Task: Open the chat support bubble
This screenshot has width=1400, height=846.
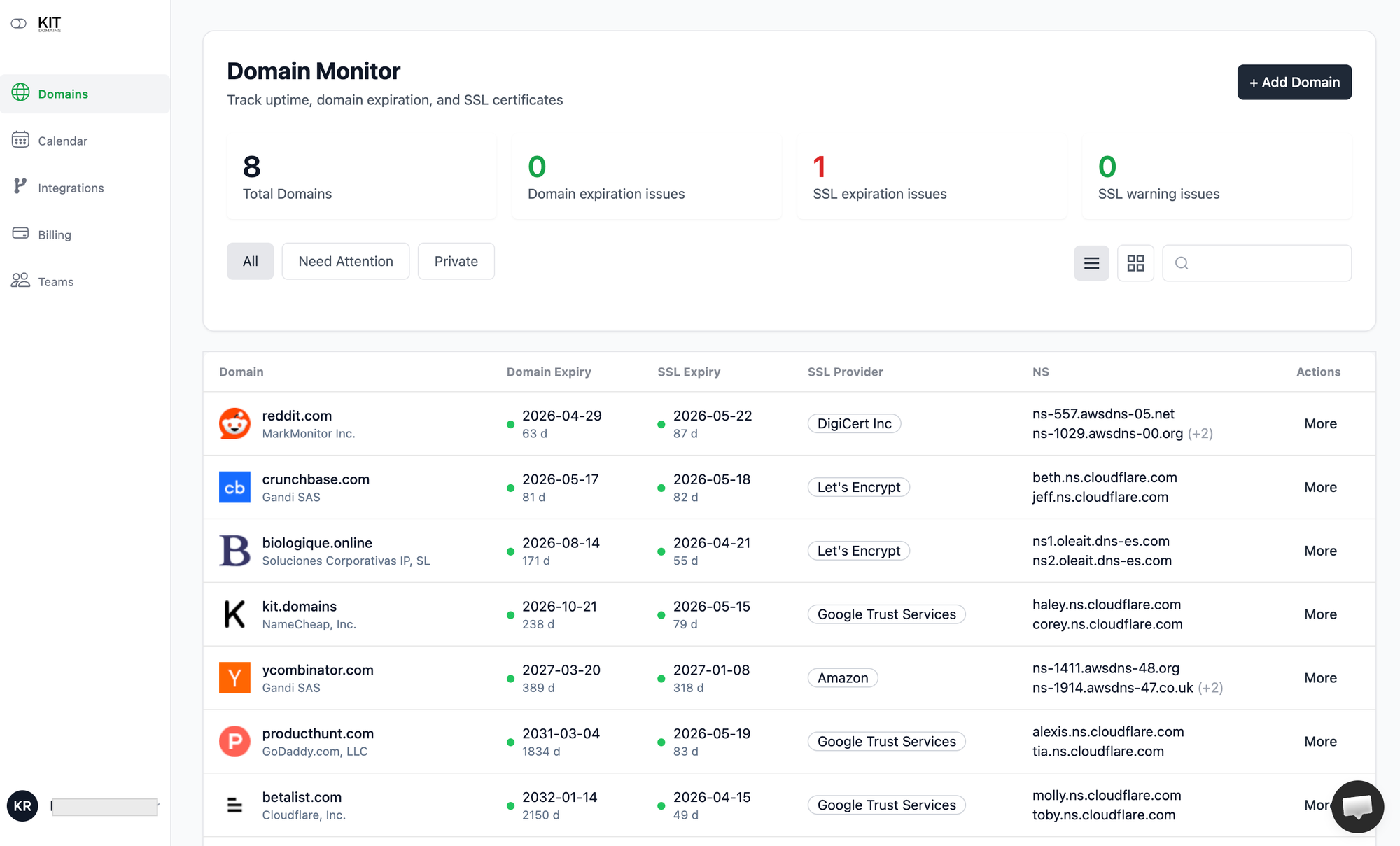Action: 1357,807
